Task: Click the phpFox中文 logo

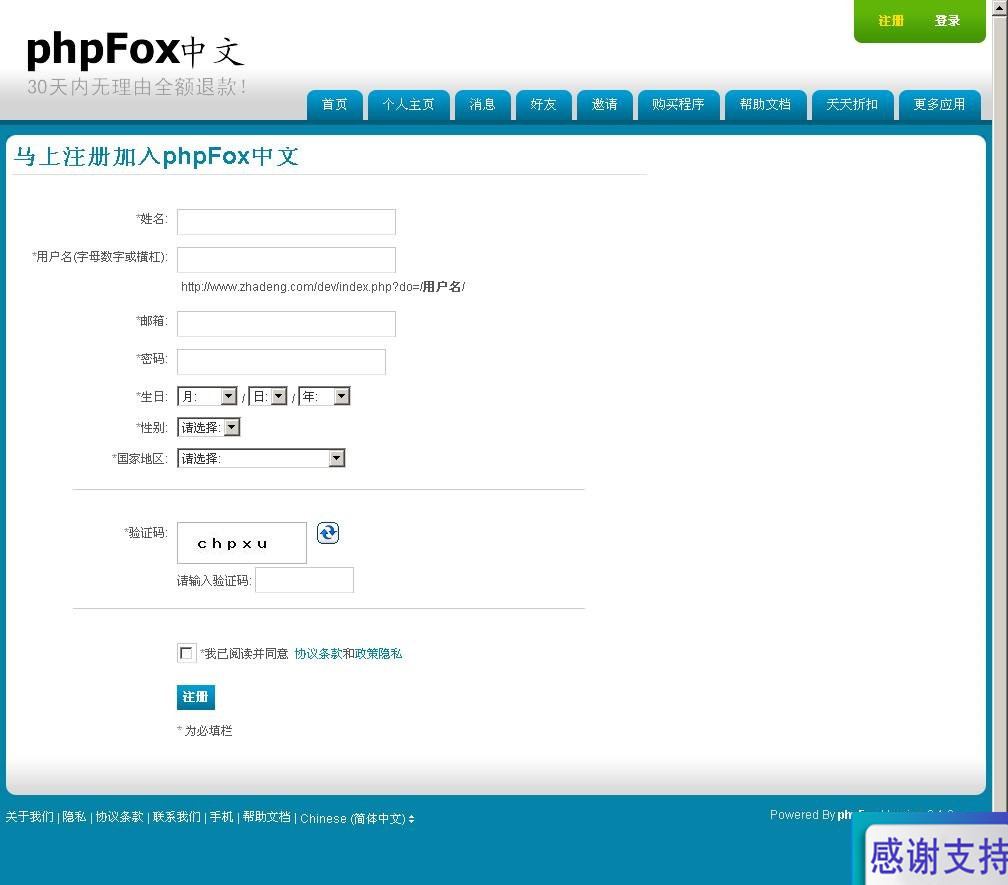Action: coord(135,49)
